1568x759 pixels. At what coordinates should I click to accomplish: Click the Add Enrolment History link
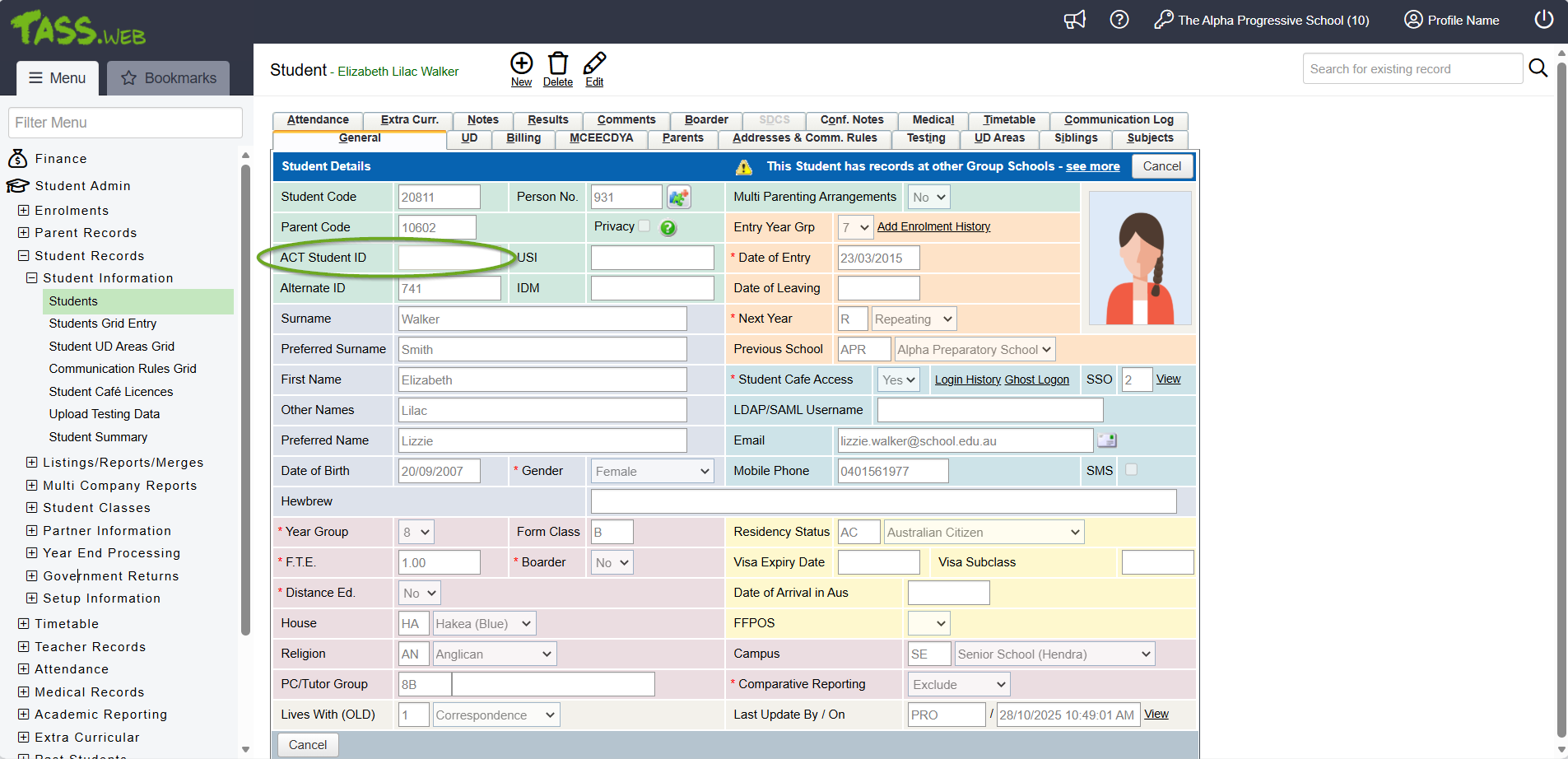pos(933,226)
